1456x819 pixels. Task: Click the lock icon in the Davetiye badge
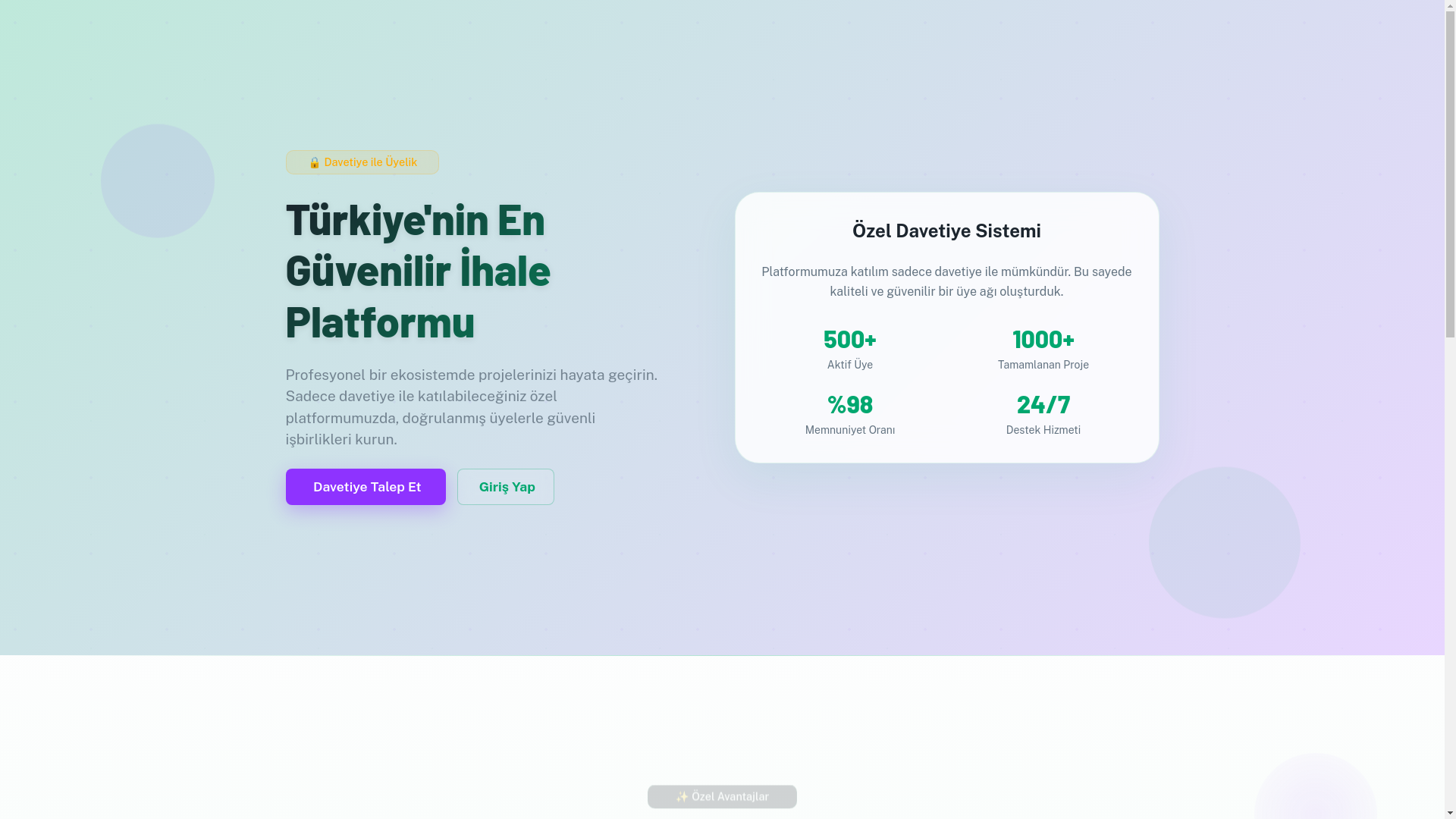[314, 162]
